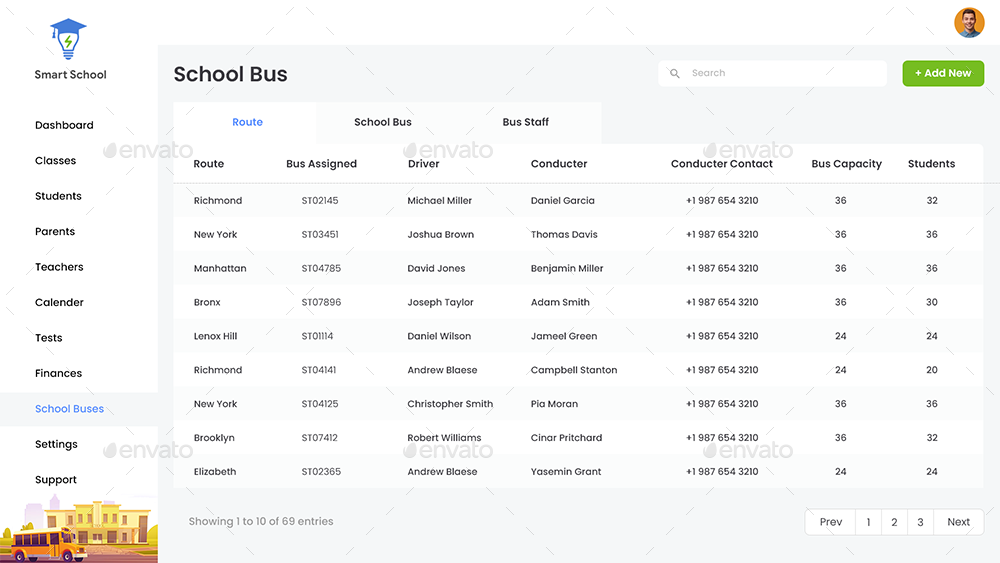This screenshot has height=563, width=1000.
Task: Jump to page 3
Action: pyautogui.click(x=920, y=522)
